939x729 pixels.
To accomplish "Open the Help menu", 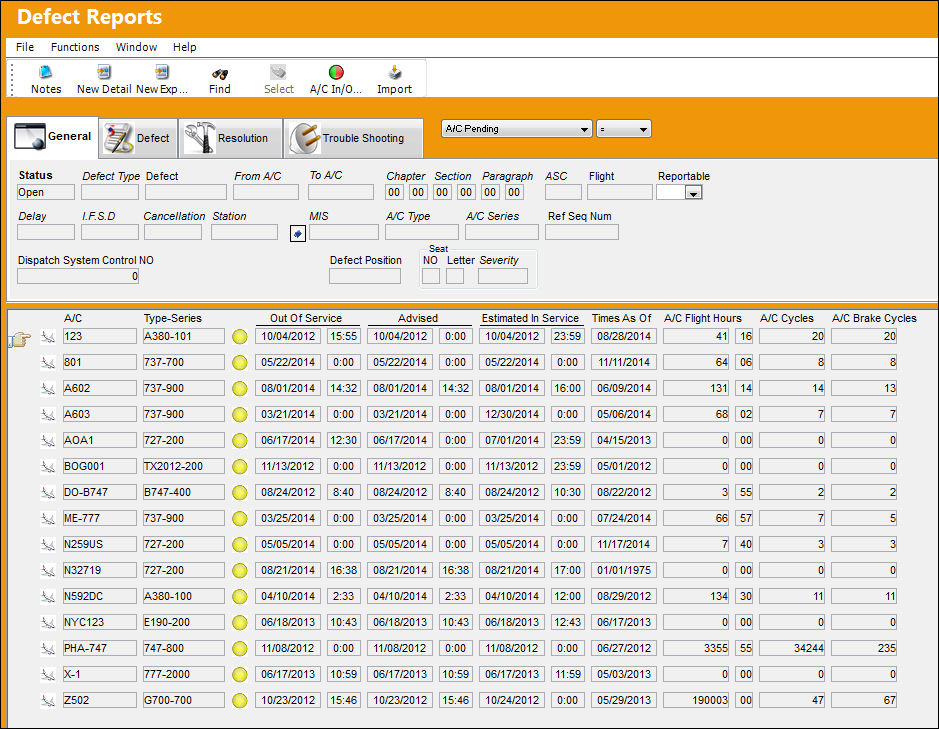I will coord(184,47).
